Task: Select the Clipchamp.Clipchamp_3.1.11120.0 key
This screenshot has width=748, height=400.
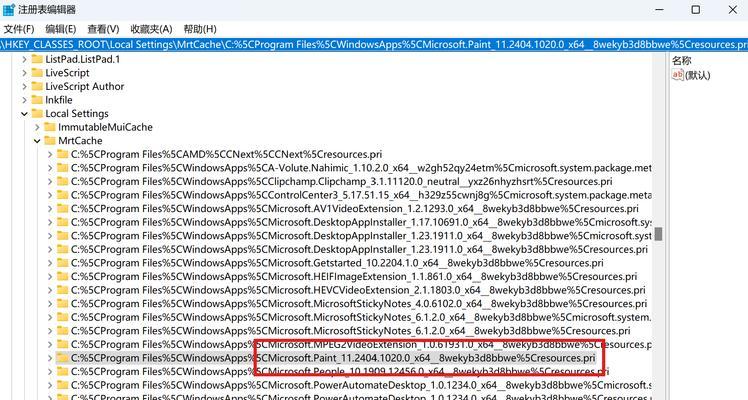Action: (342, 182)
